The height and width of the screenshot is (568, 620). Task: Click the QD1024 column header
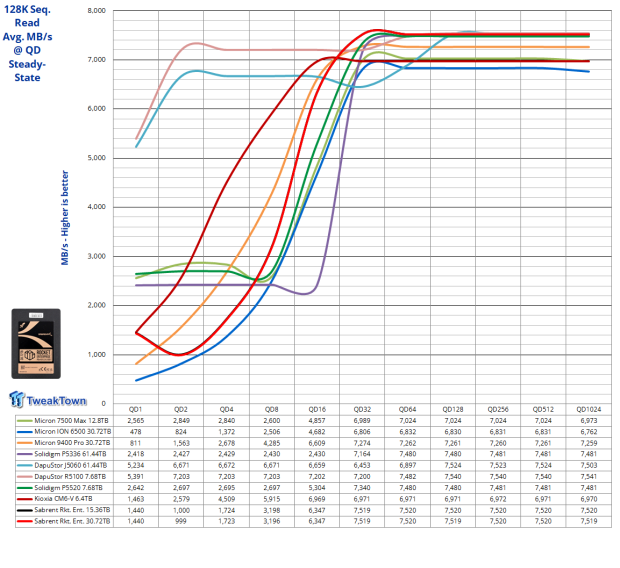[588, 409]
